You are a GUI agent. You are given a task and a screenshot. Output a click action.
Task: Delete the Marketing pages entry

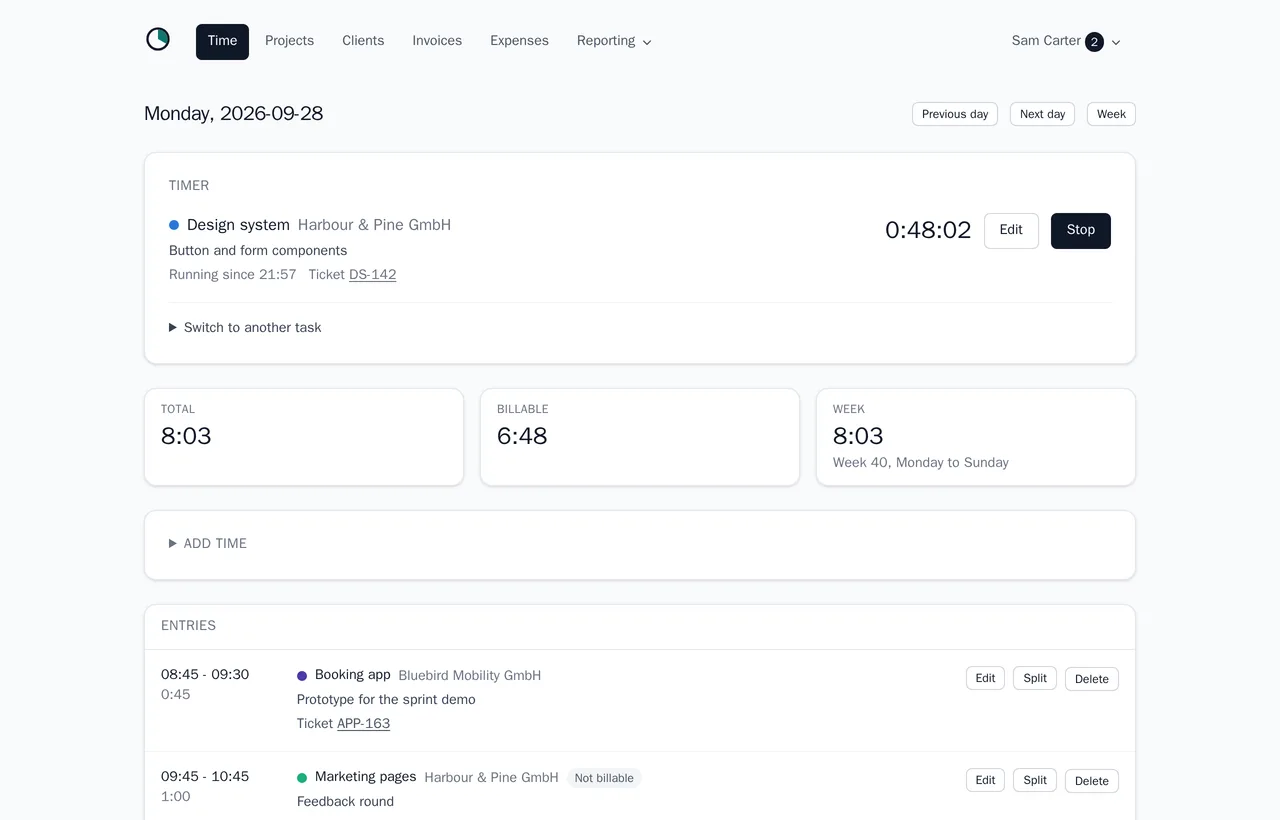click(x=1091, y=781)
